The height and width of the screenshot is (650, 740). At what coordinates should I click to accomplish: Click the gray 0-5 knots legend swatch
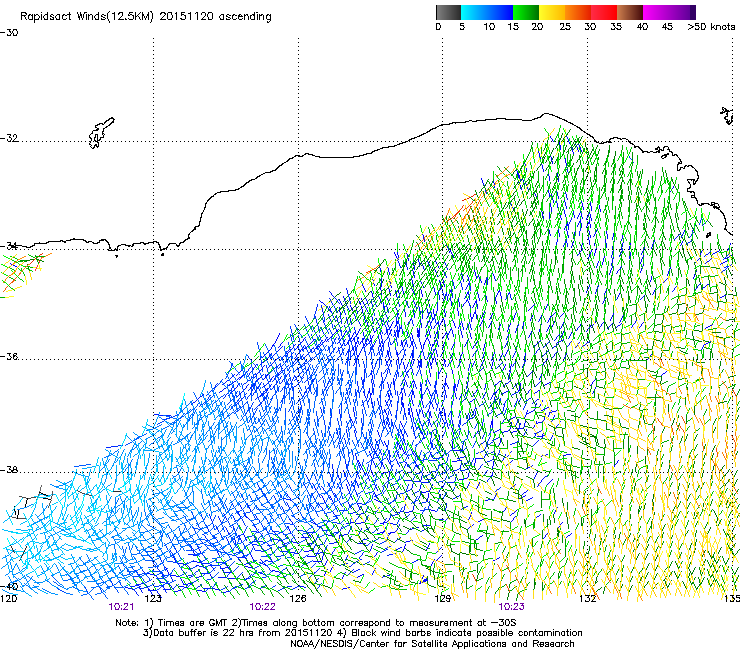(448, 12)
